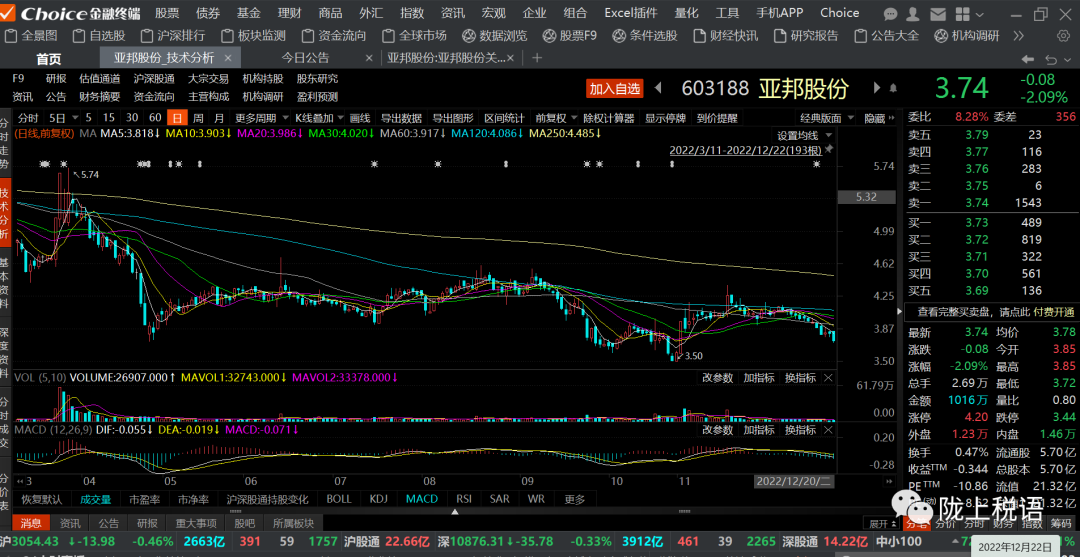Screen dimensions: 1080x557
Task: Open 全球市场 global markets shortcut
Action: click(x=414, y=36)
